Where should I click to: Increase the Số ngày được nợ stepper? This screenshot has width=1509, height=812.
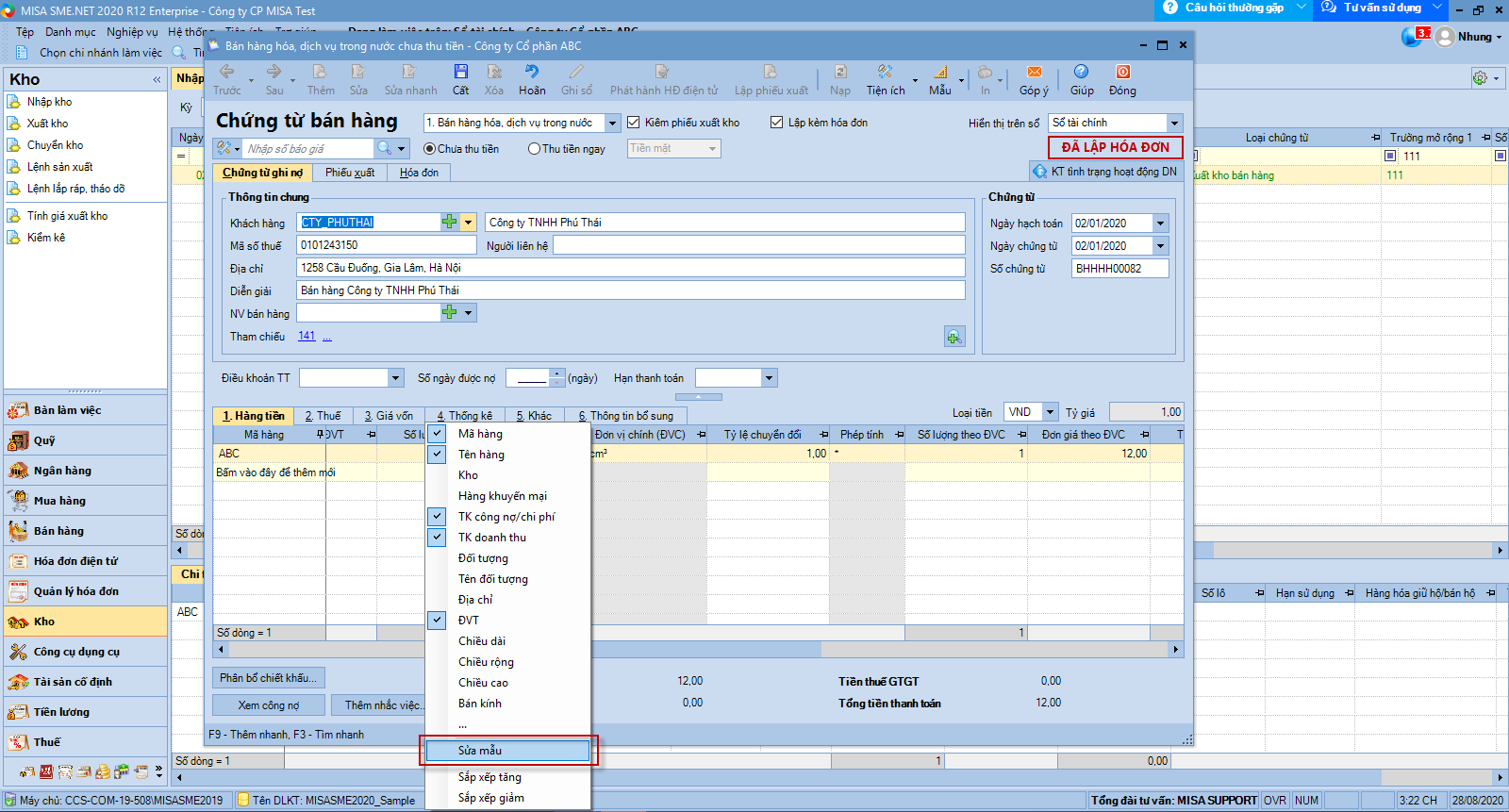click(557, 373)
